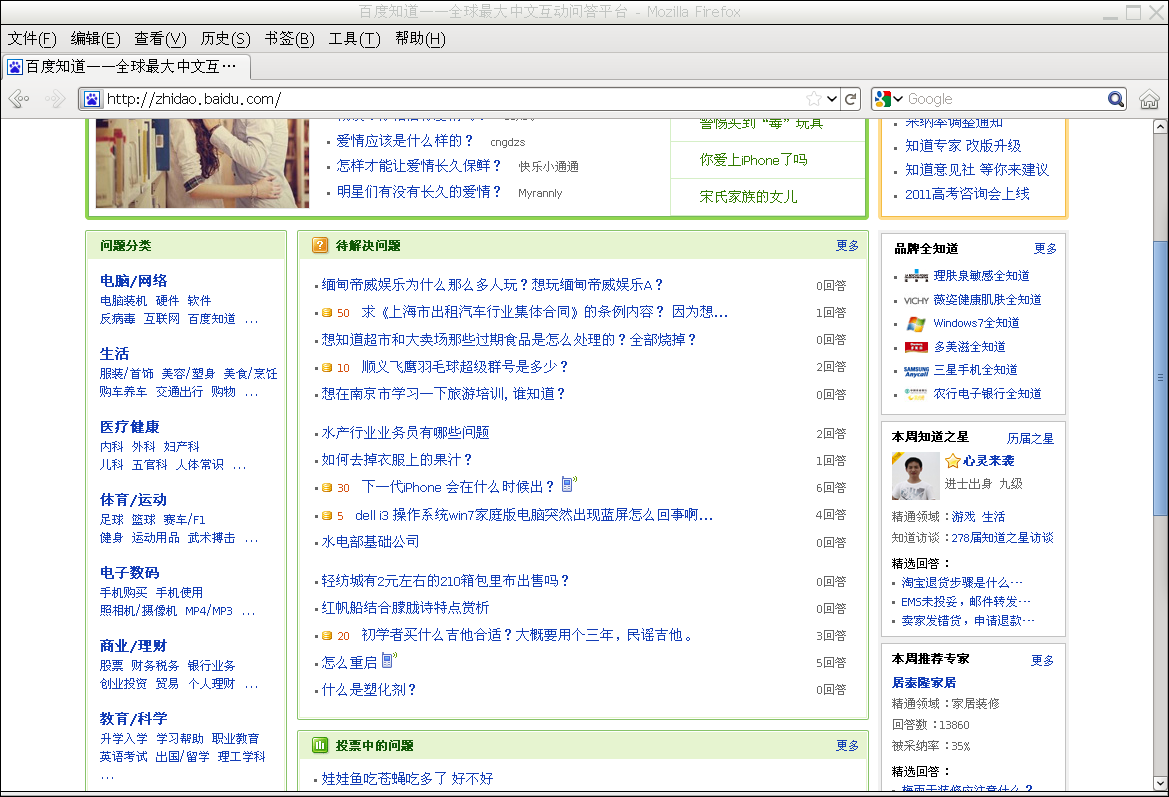Click the scrollbar's down arrow
This screenshot has height=797, width=1169.
[1160, 784]
